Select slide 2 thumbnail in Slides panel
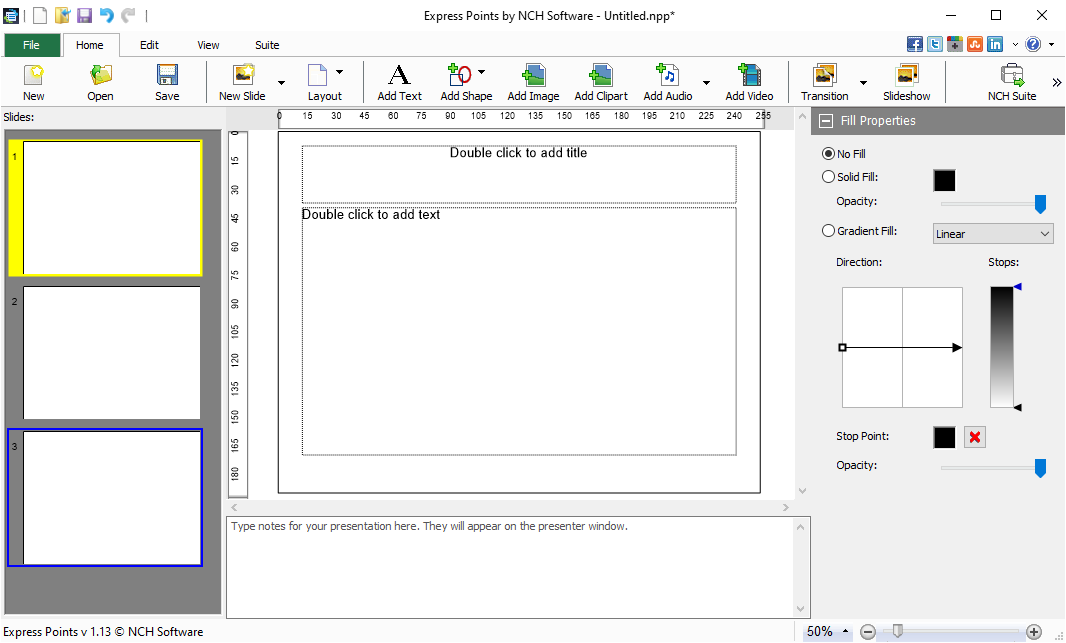Viewport: 1066px width, 643px height. [111, 352]
